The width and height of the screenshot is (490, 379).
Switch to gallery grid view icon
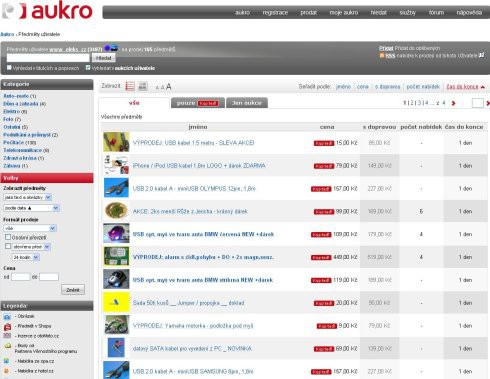[x=143, y=87]
